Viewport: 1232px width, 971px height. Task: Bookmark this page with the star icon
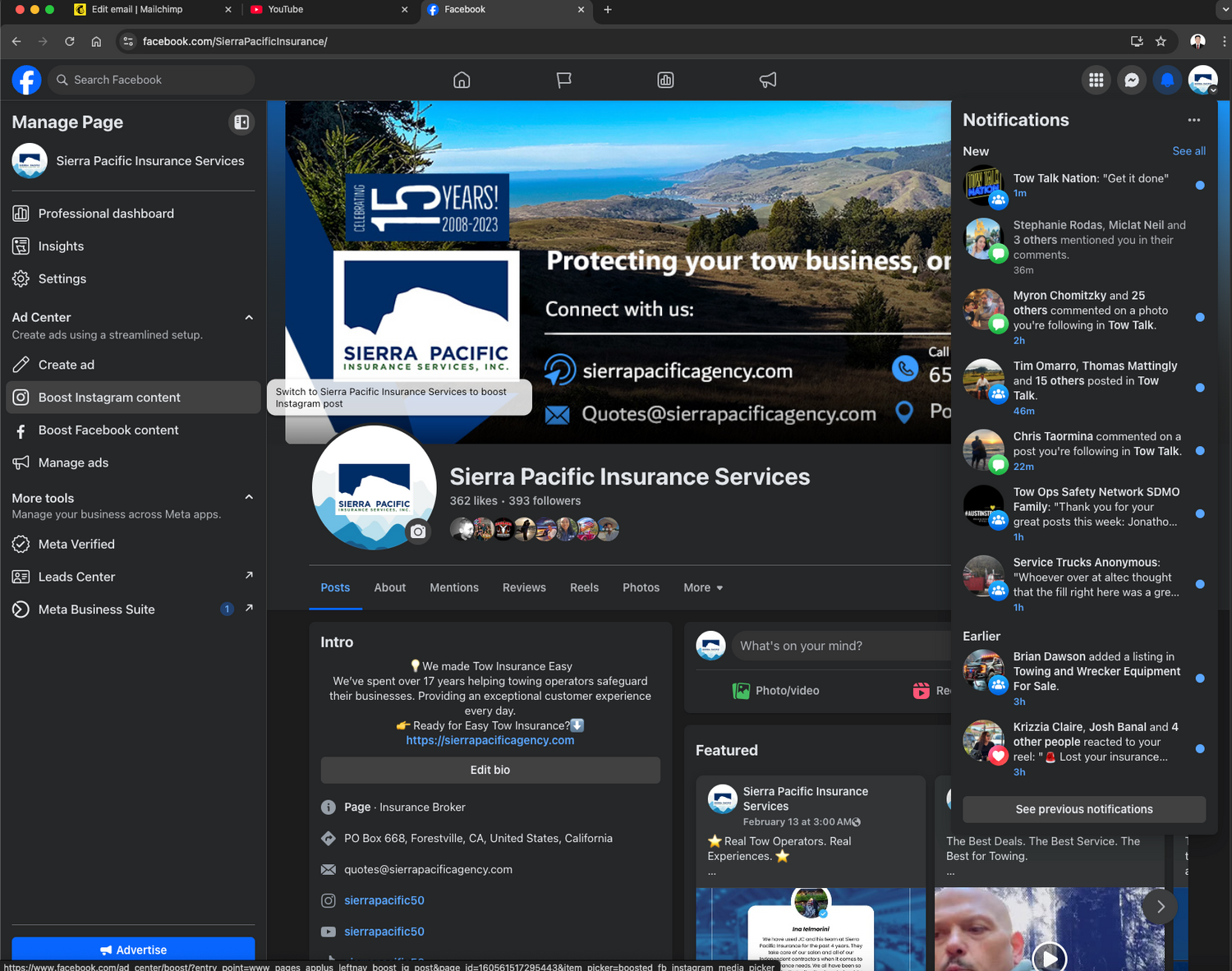click(x=1161, y=41)
